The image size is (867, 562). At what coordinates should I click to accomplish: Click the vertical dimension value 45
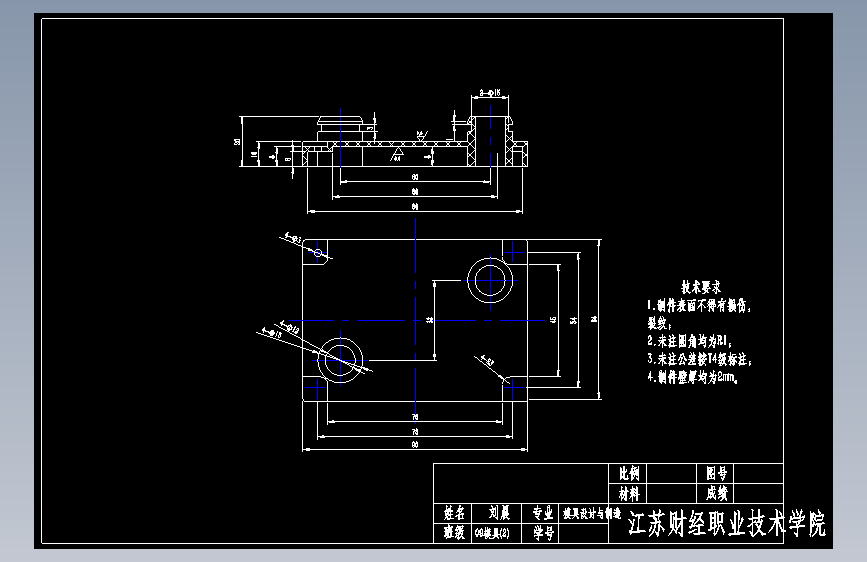point(553,319)
